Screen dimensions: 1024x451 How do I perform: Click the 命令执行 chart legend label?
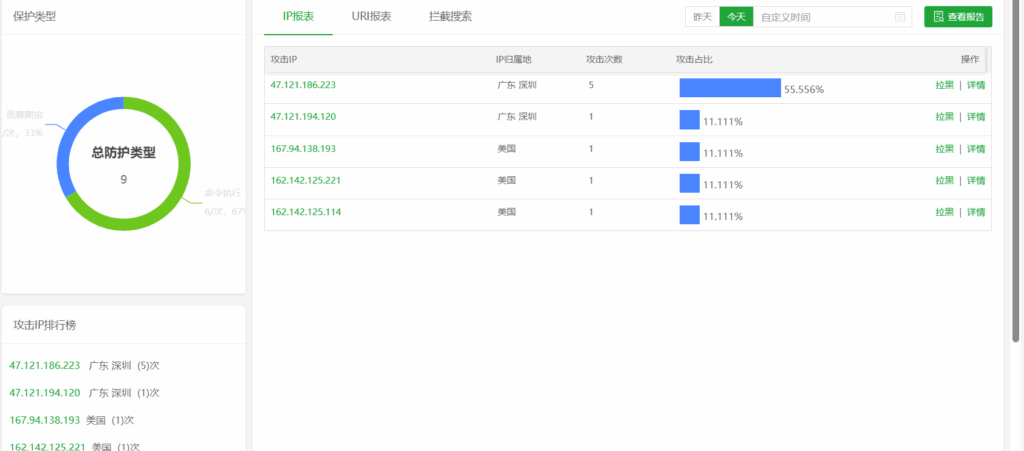point(223,193)
